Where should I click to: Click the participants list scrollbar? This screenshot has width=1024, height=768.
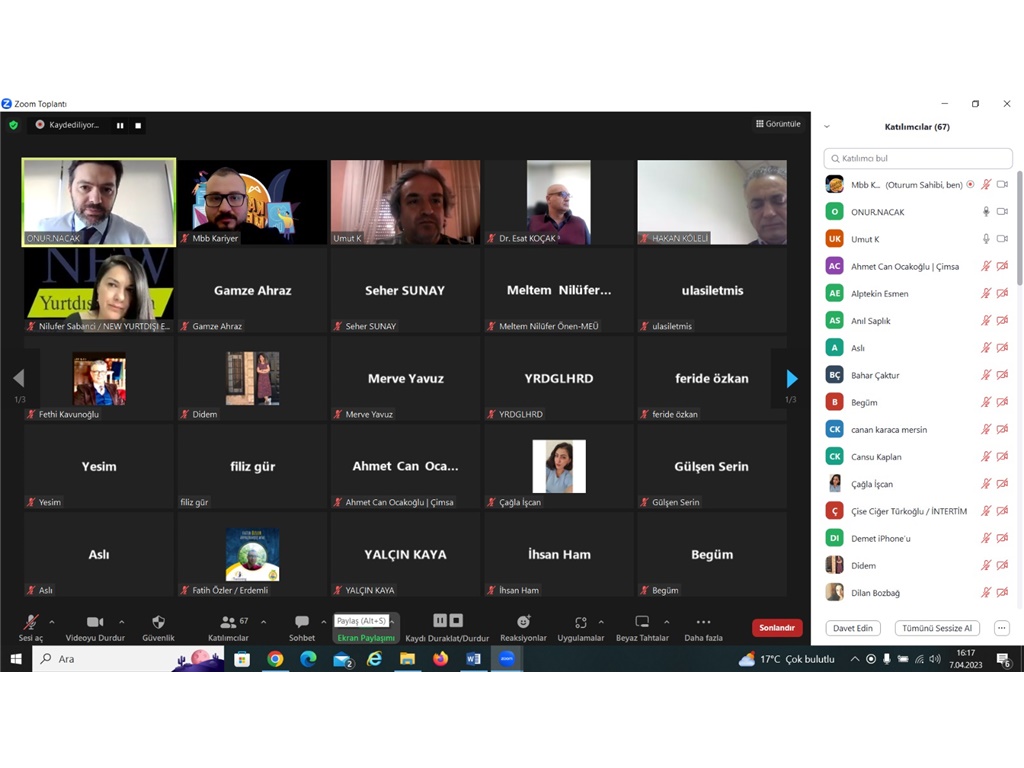(x=1019, y=228)
